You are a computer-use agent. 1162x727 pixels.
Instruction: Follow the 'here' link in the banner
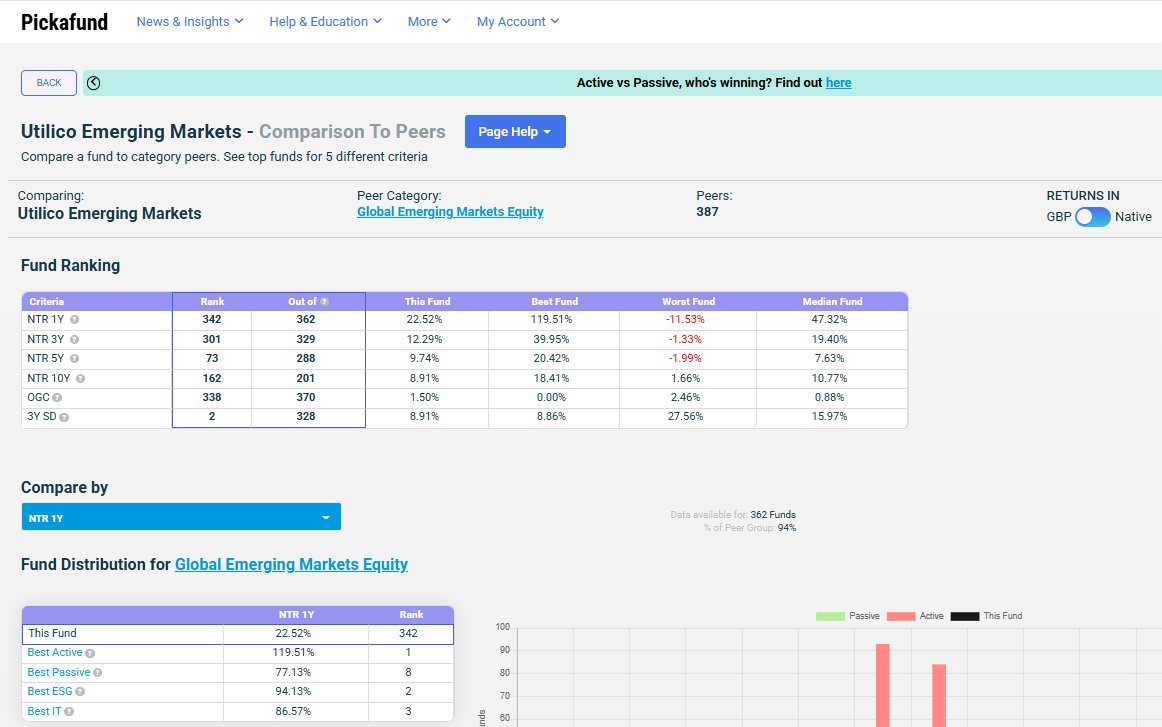pos(838,83)
